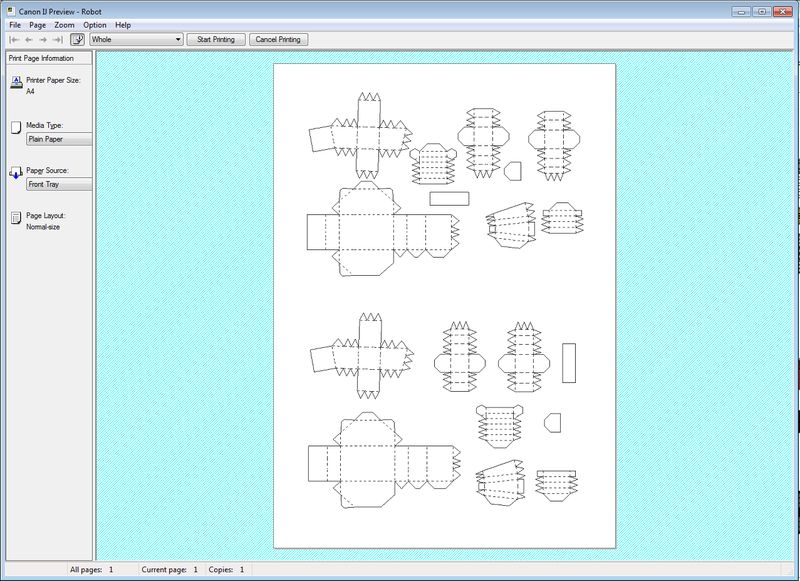Maximize the Canon IJ Preview window

tap(762, 11)
